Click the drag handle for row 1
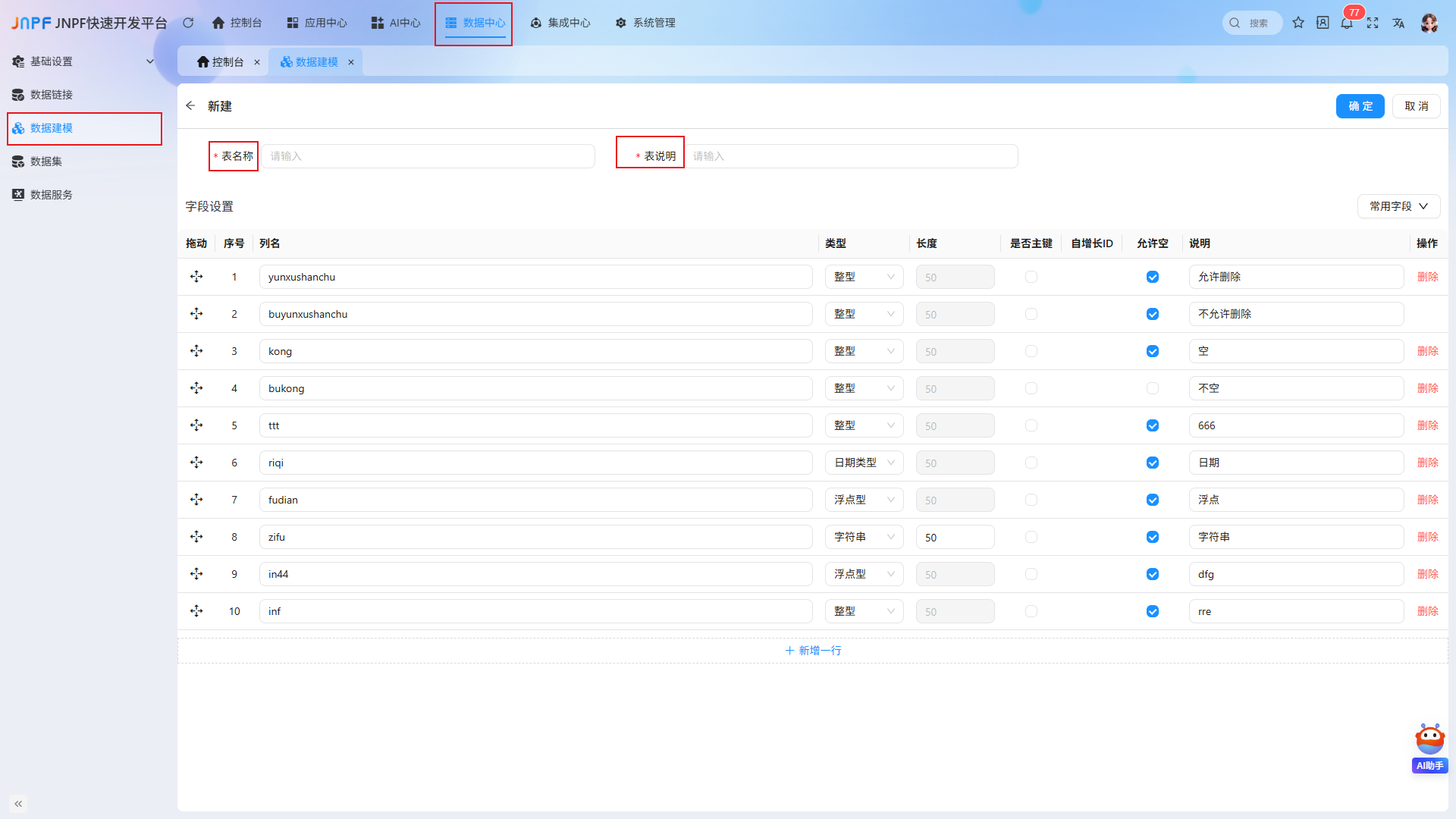 tap(196, 277)
